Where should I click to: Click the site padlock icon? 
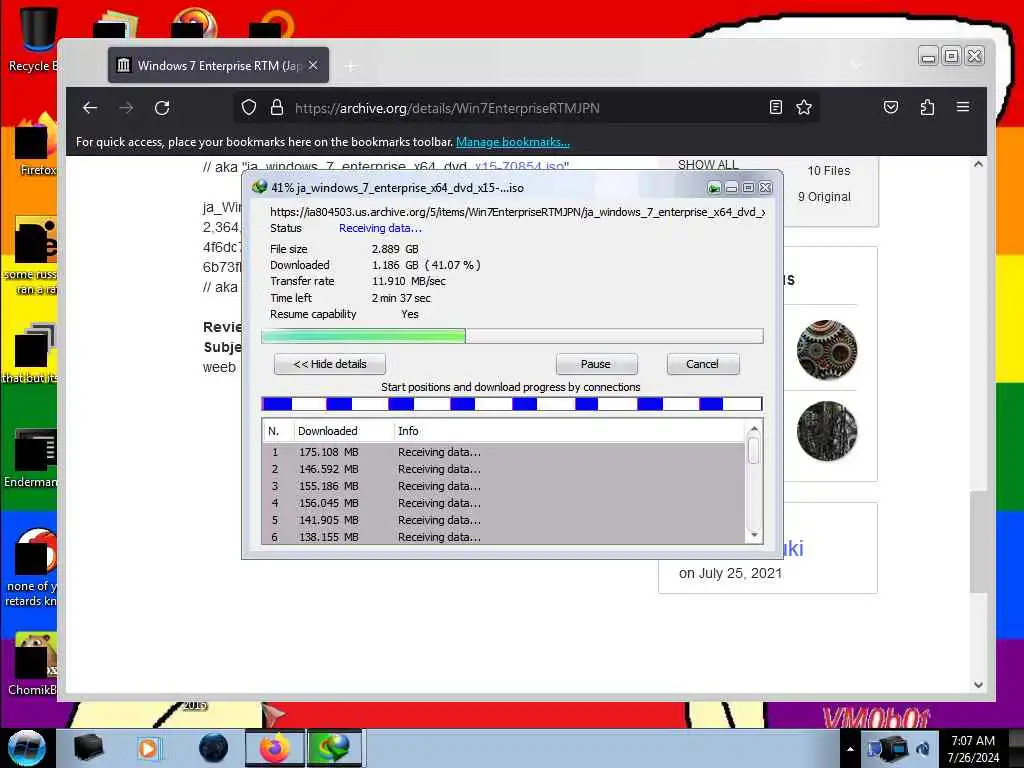pyautogui.click(x=277, y=108)
